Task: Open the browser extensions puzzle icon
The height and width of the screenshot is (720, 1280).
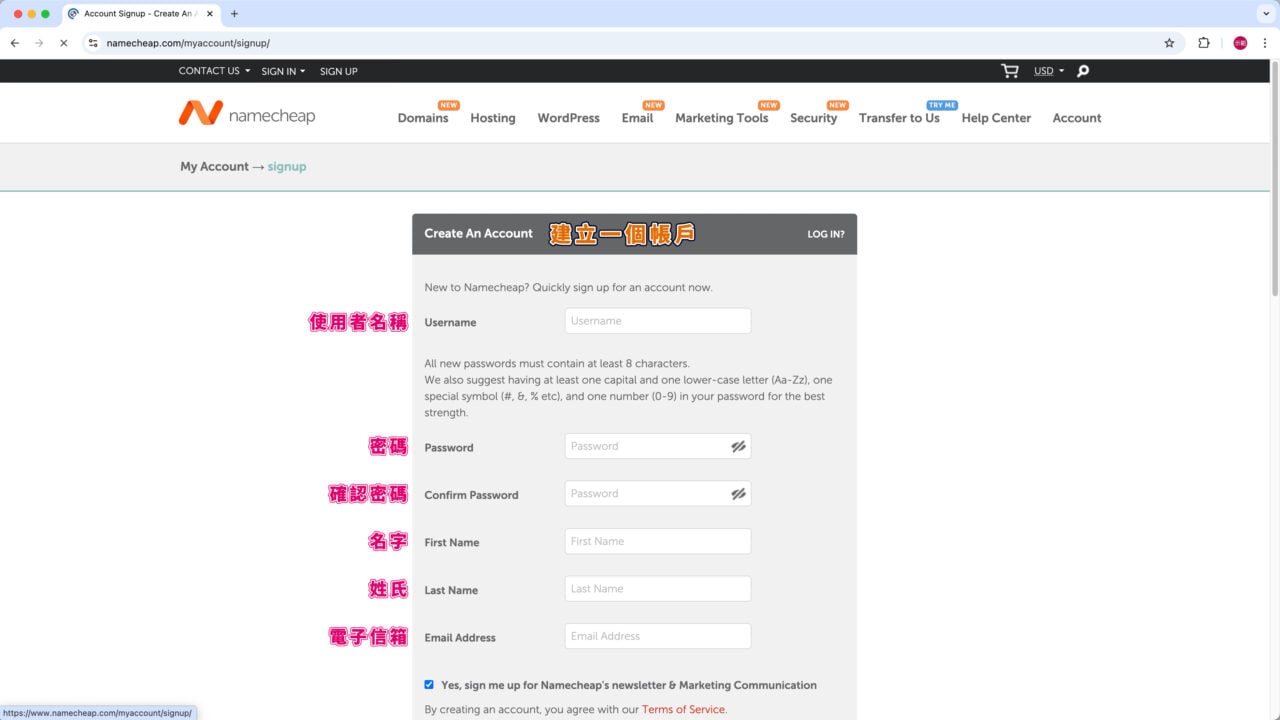Action: coord(1204,43)
